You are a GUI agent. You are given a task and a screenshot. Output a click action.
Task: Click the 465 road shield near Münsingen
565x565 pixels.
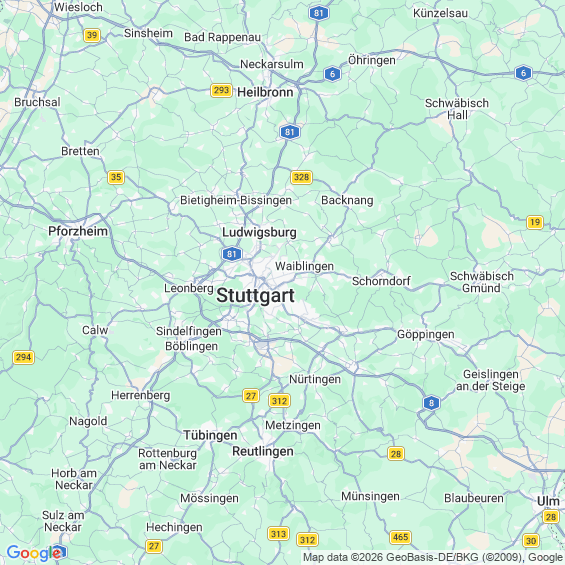[400, 537]
